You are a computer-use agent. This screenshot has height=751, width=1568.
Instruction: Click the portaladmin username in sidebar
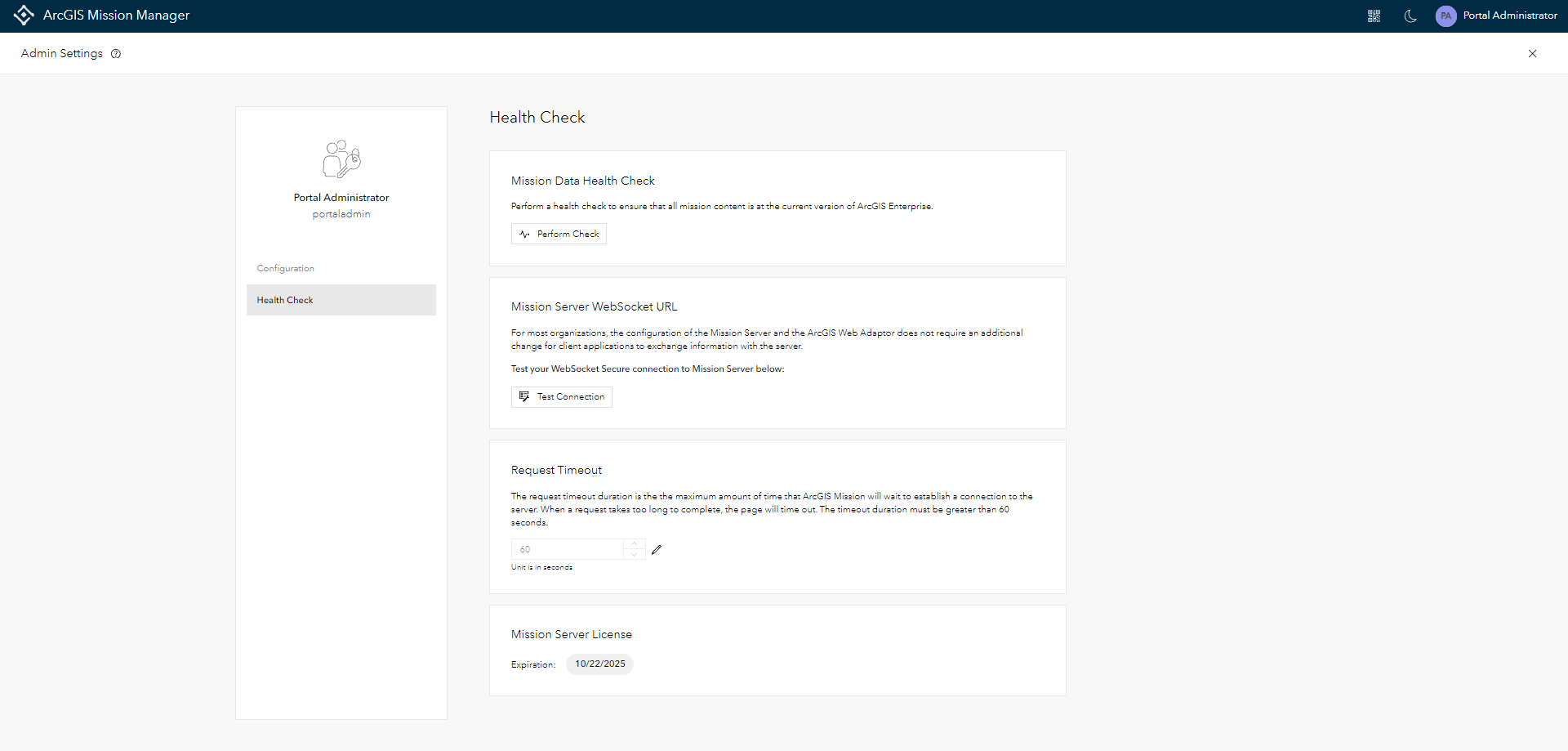pyautogui.click(x=341, y=214)
